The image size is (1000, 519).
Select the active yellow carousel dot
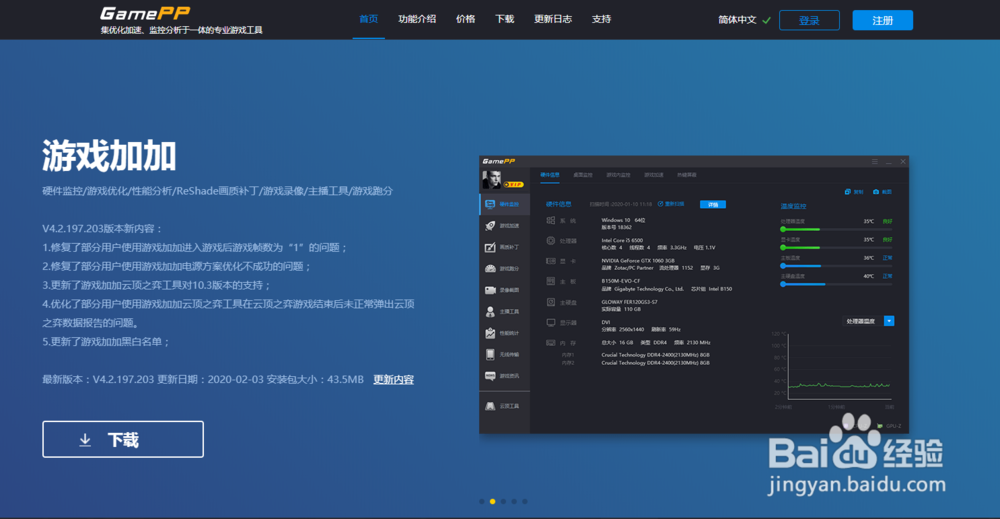[x=492, y=501]
